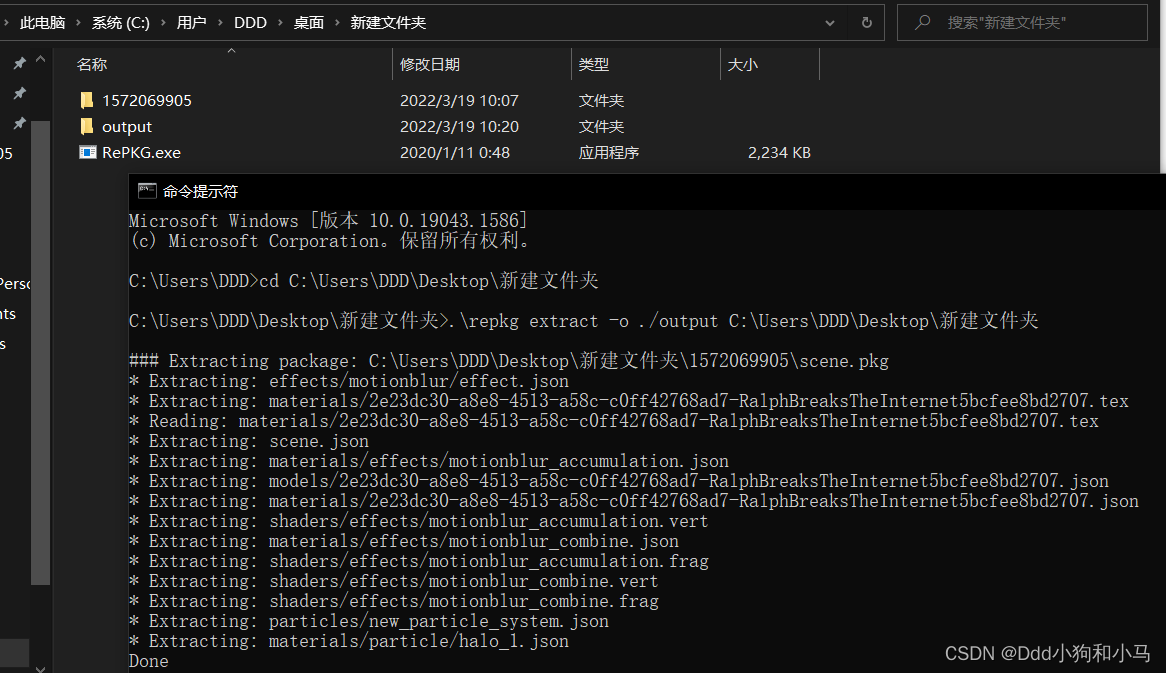Click the halo_1.json line
Viewport: 1166px width, 673px height.
click(349, 641)
